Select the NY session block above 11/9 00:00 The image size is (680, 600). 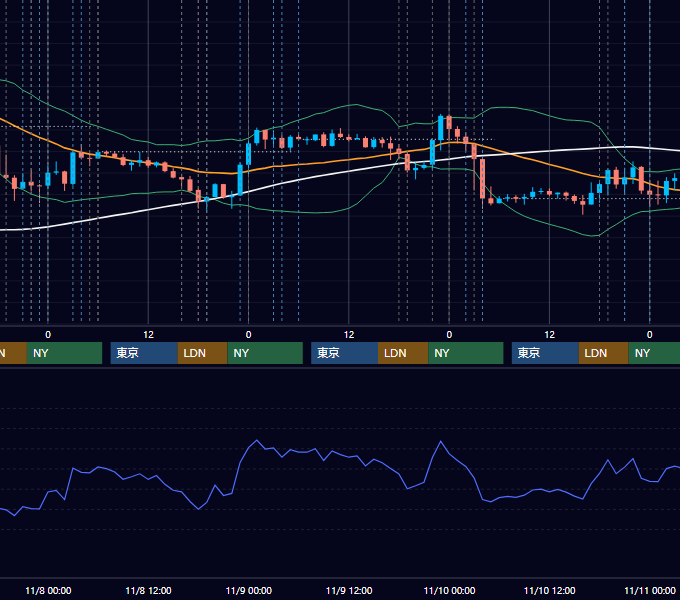coord(265,353)
